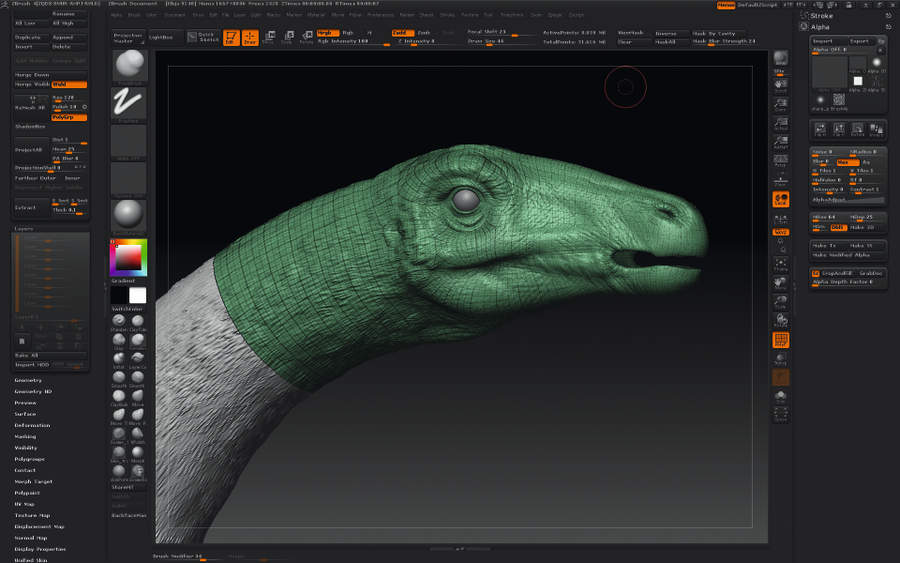Open the stroke type thumbnail
Screen dimensions: 900x563
pyautogui.click(x=129, y=105)
